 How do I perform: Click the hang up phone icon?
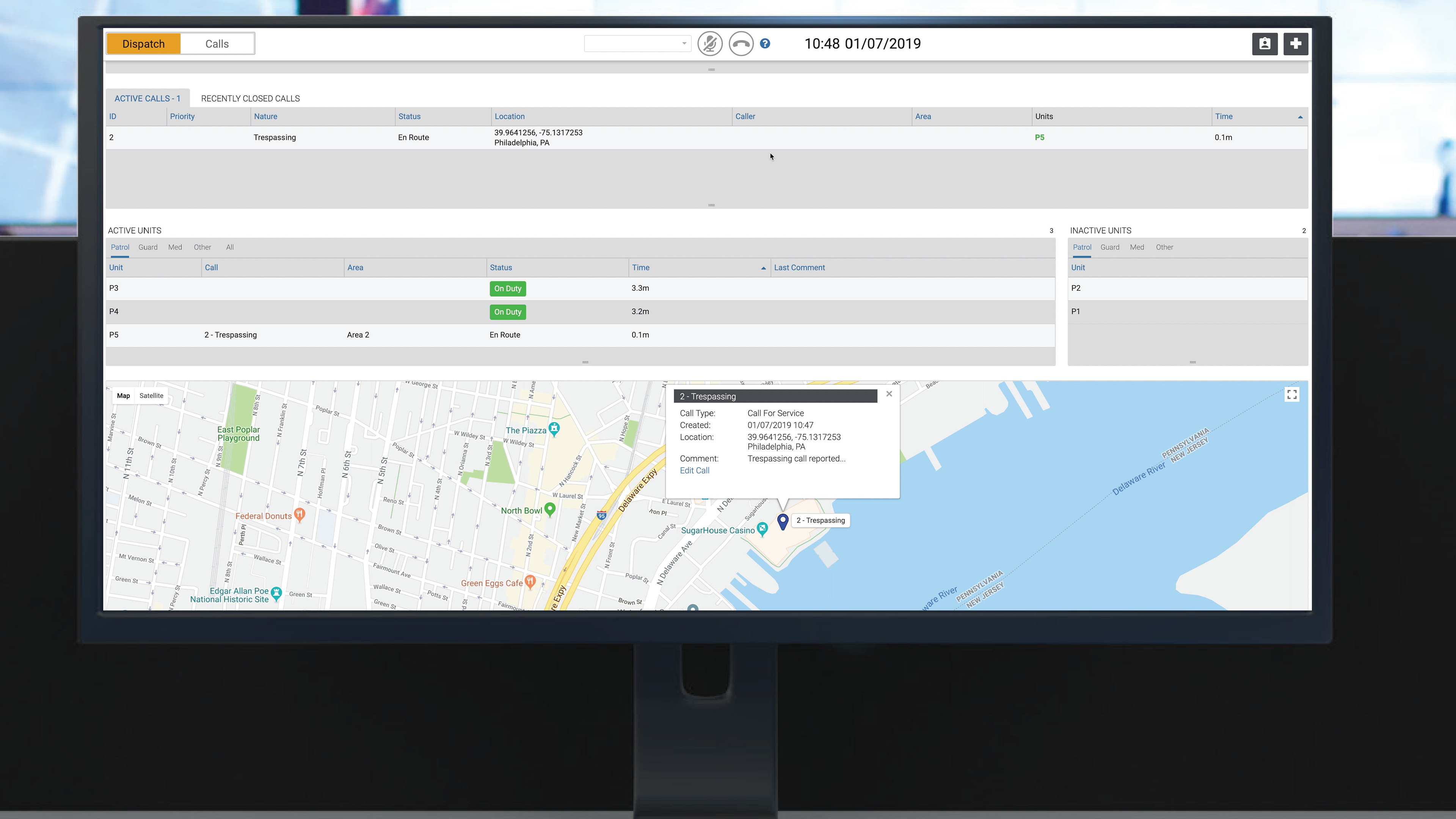[x=741, y=44]
